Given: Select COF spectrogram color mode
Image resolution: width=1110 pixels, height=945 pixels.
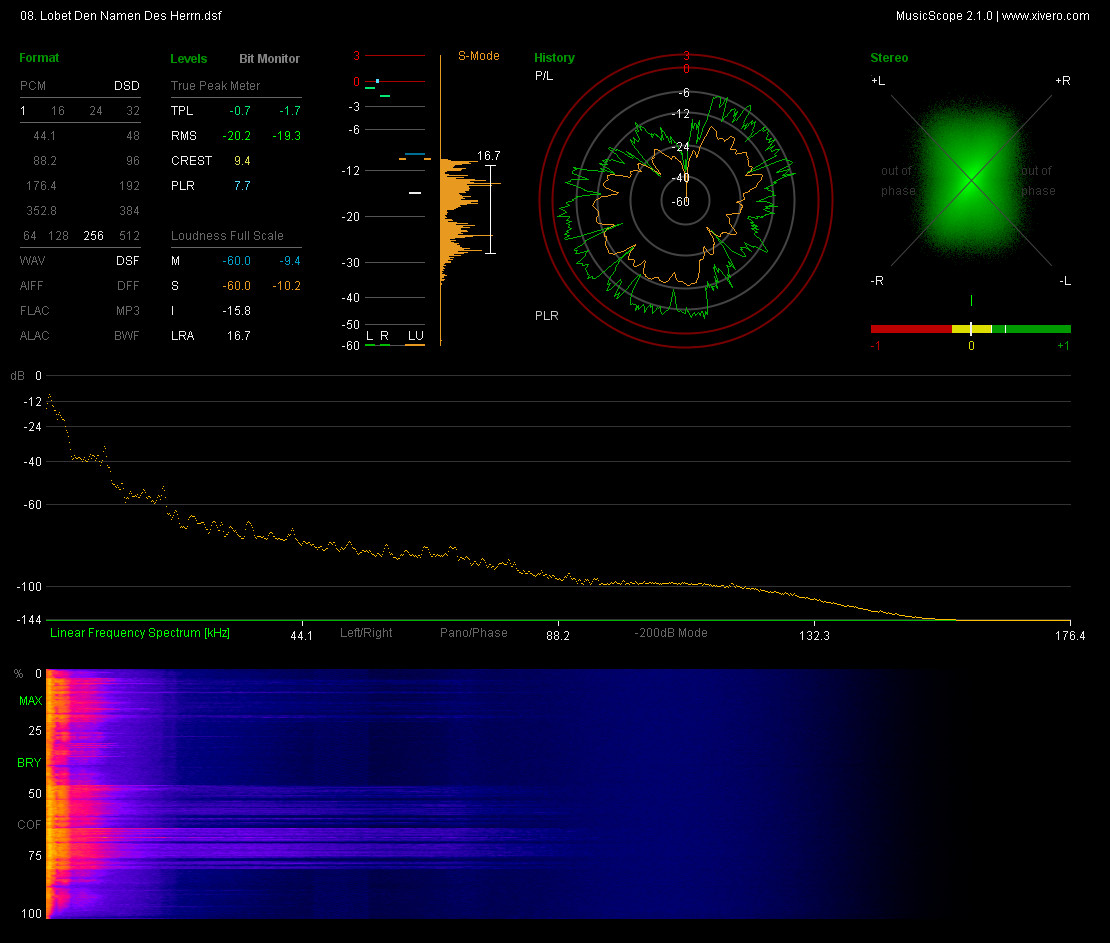Looking at the screenshot, I should point(29,825).
